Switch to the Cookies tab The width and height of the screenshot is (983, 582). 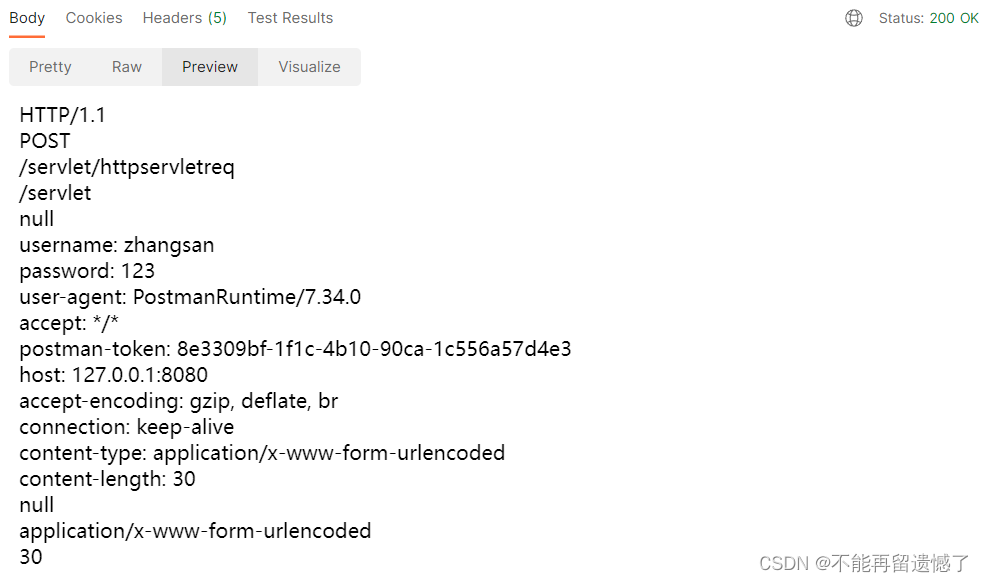94,18
